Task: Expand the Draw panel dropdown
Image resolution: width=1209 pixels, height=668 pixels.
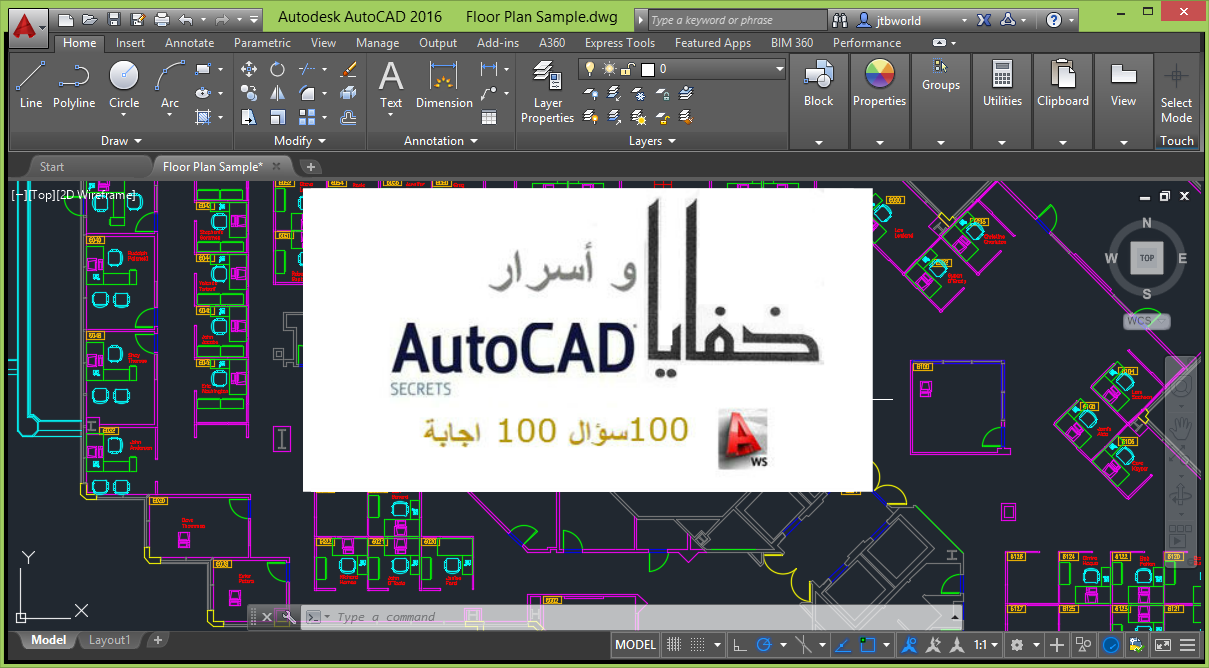Action: 122,141
